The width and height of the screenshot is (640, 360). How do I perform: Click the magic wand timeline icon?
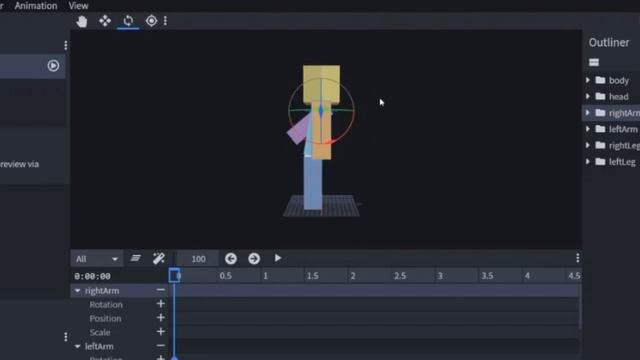click(x=159, y=258)
